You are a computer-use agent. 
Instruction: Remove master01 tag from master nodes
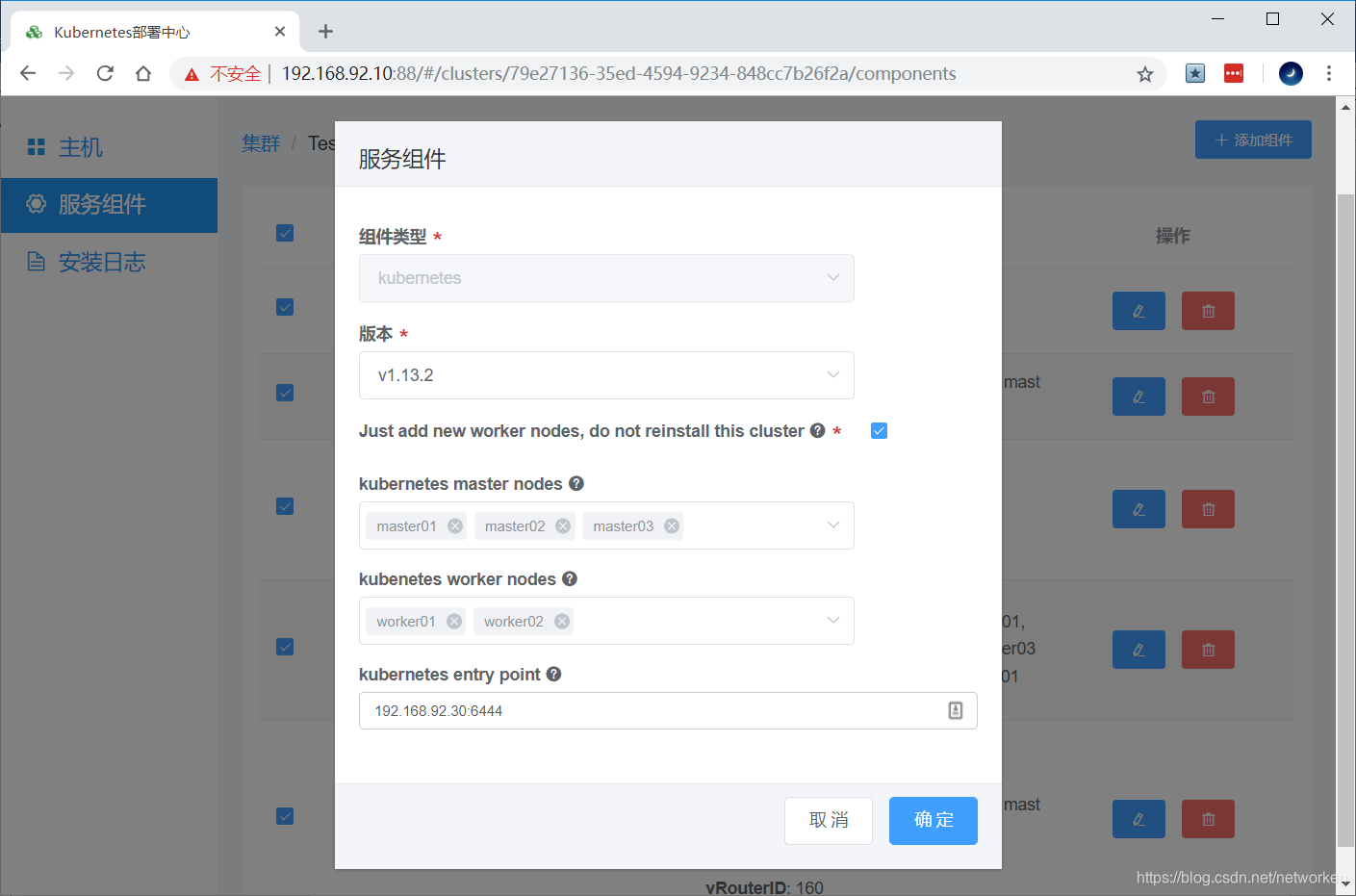coord(455,525)
